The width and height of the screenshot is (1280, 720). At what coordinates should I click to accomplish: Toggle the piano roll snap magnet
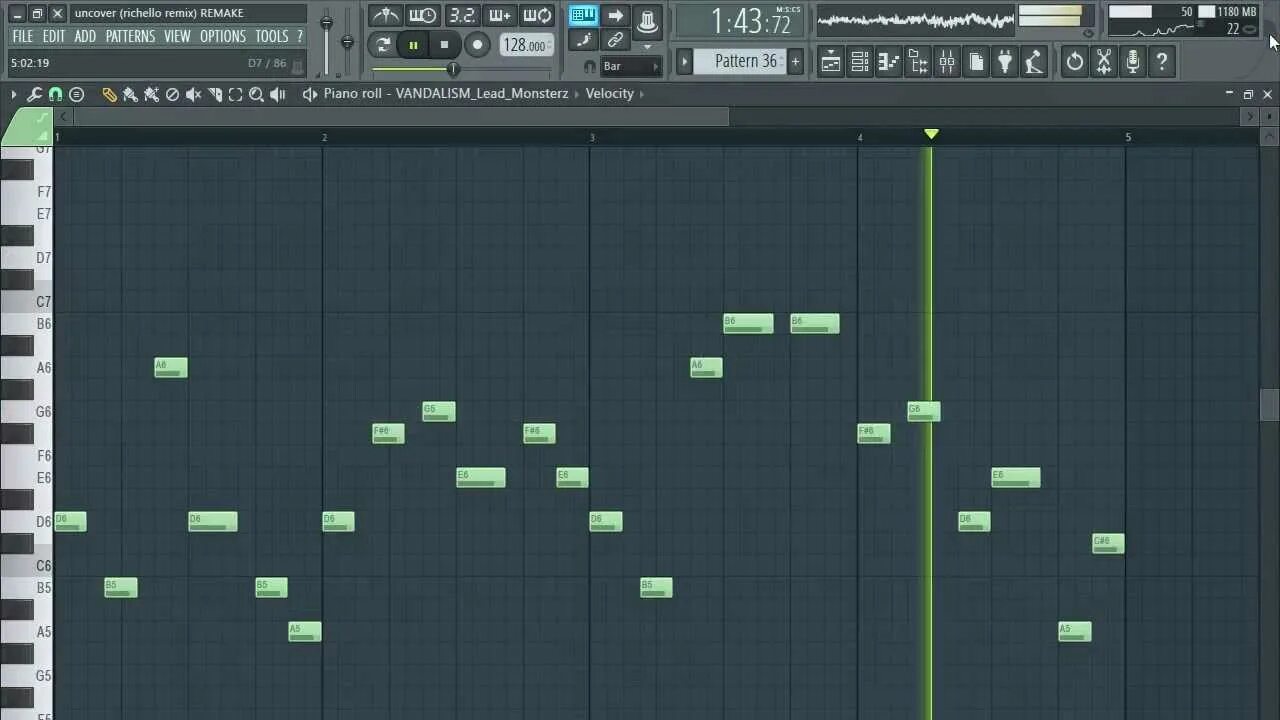(x=55, y=94)
